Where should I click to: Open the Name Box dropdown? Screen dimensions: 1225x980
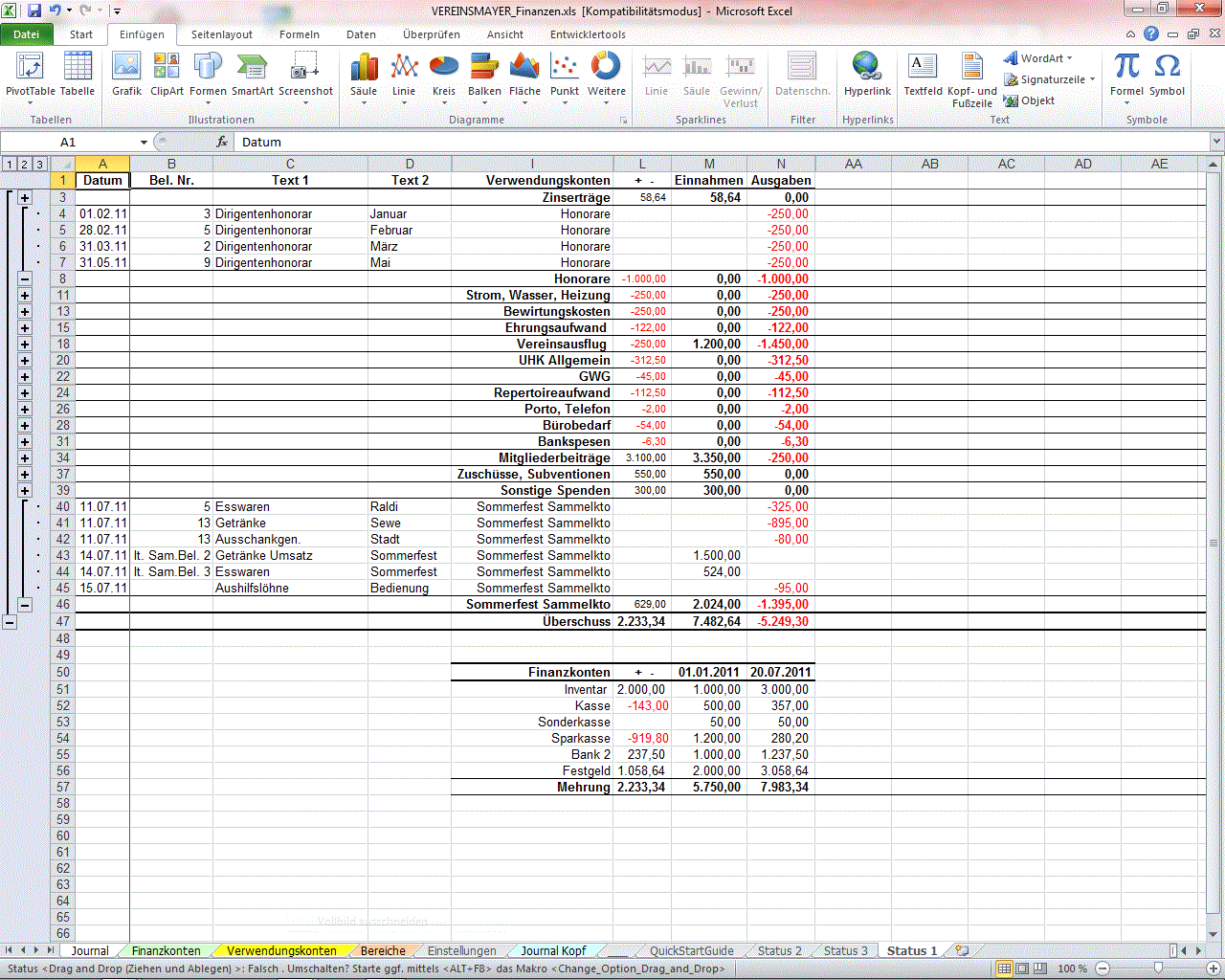pyautogui.click(x=145, y=143)
